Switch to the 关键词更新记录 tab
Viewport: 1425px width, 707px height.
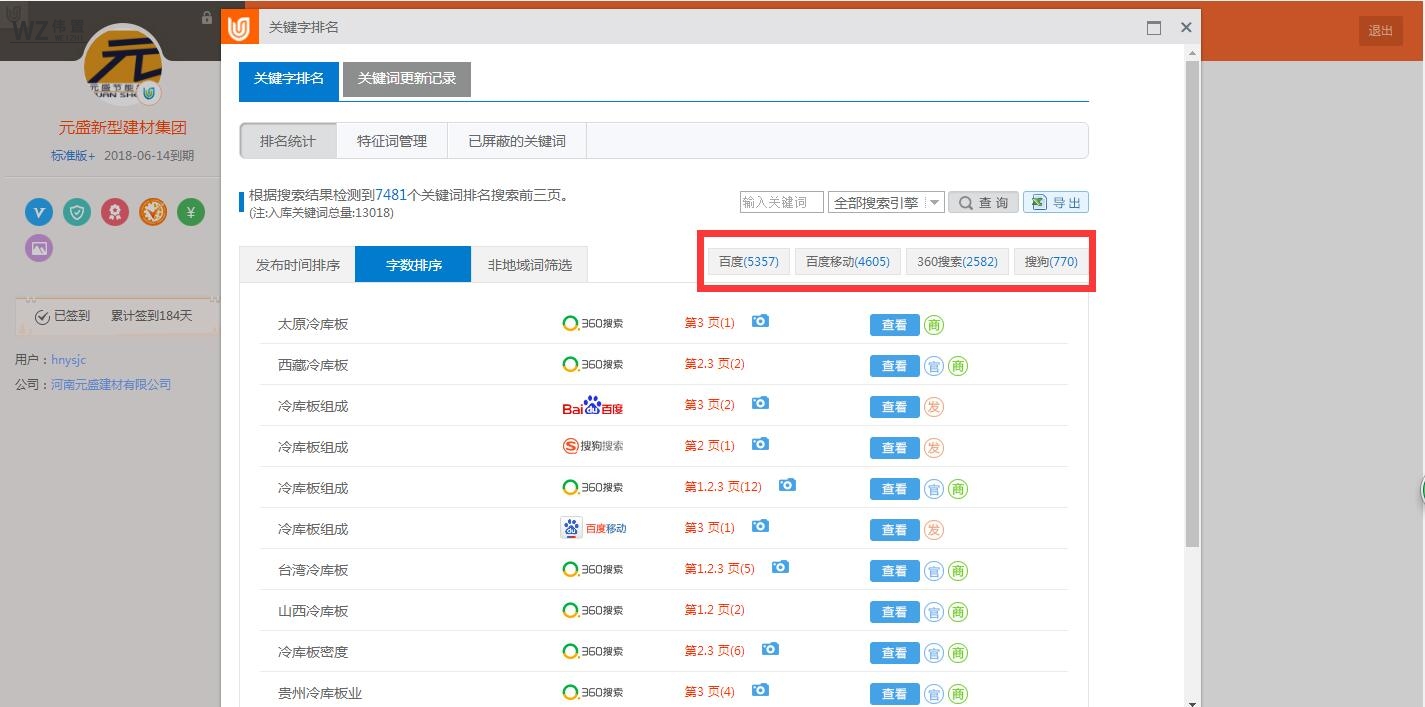406,79
